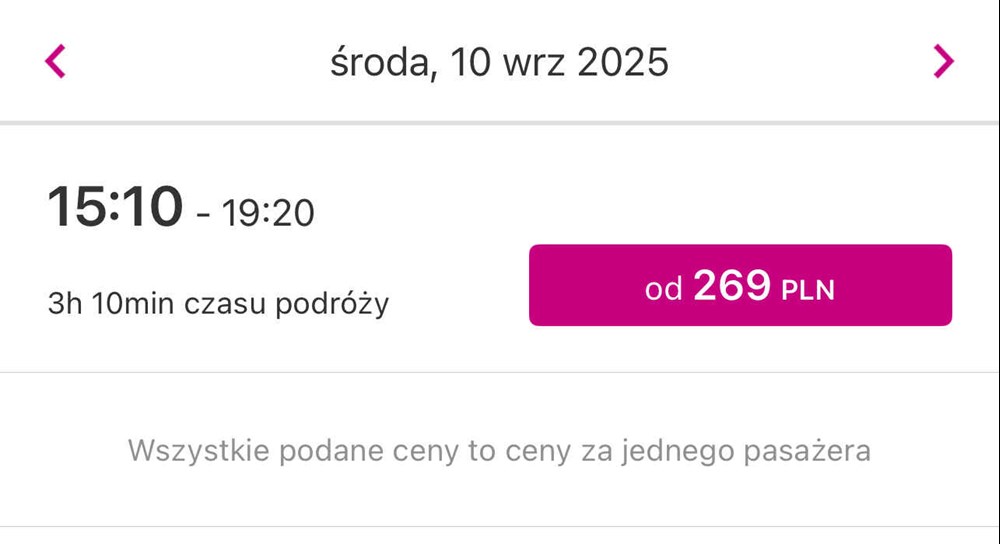Open the 15:10 - 19:20 flight row
This screenshot has width=1000, height=544.
pyautogui.click(x=499, y=249)
